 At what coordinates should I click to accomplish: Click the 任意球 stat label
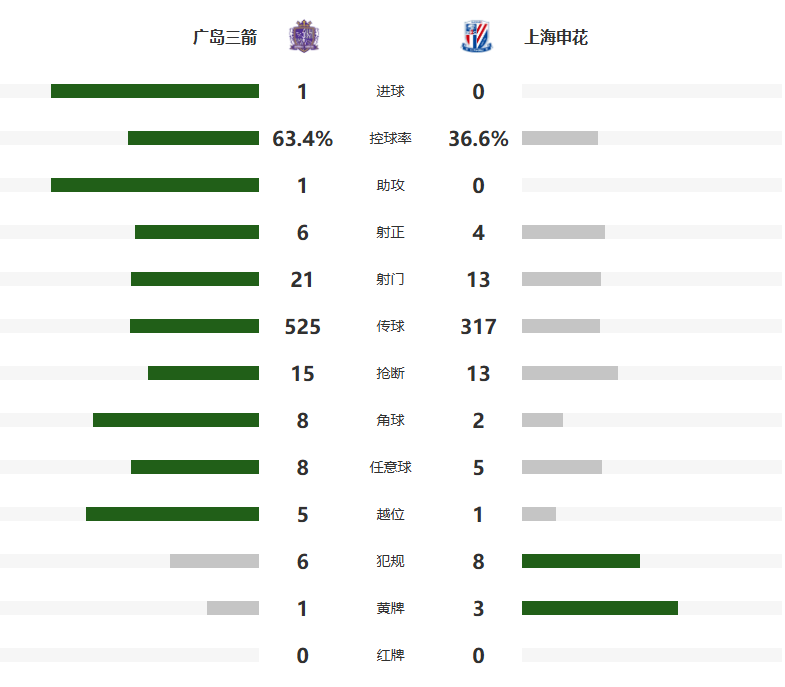(390, 467)
